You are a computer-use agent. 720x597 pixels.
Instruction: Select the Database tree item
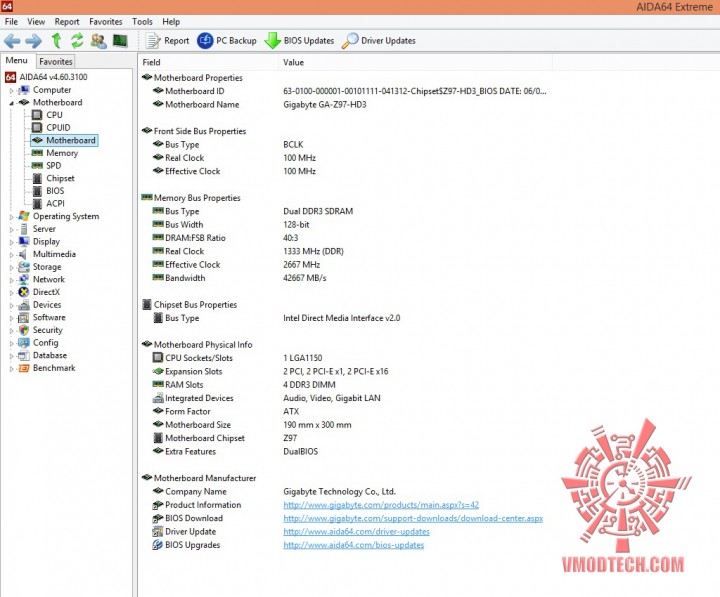tap(42, 355)
